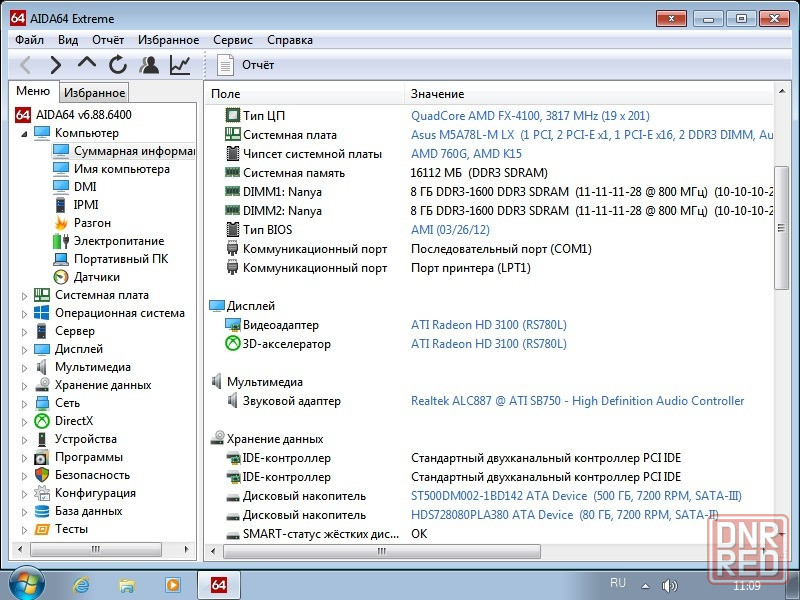
Task: Click the Конфигурация gears icon
Action: point(42,493)
